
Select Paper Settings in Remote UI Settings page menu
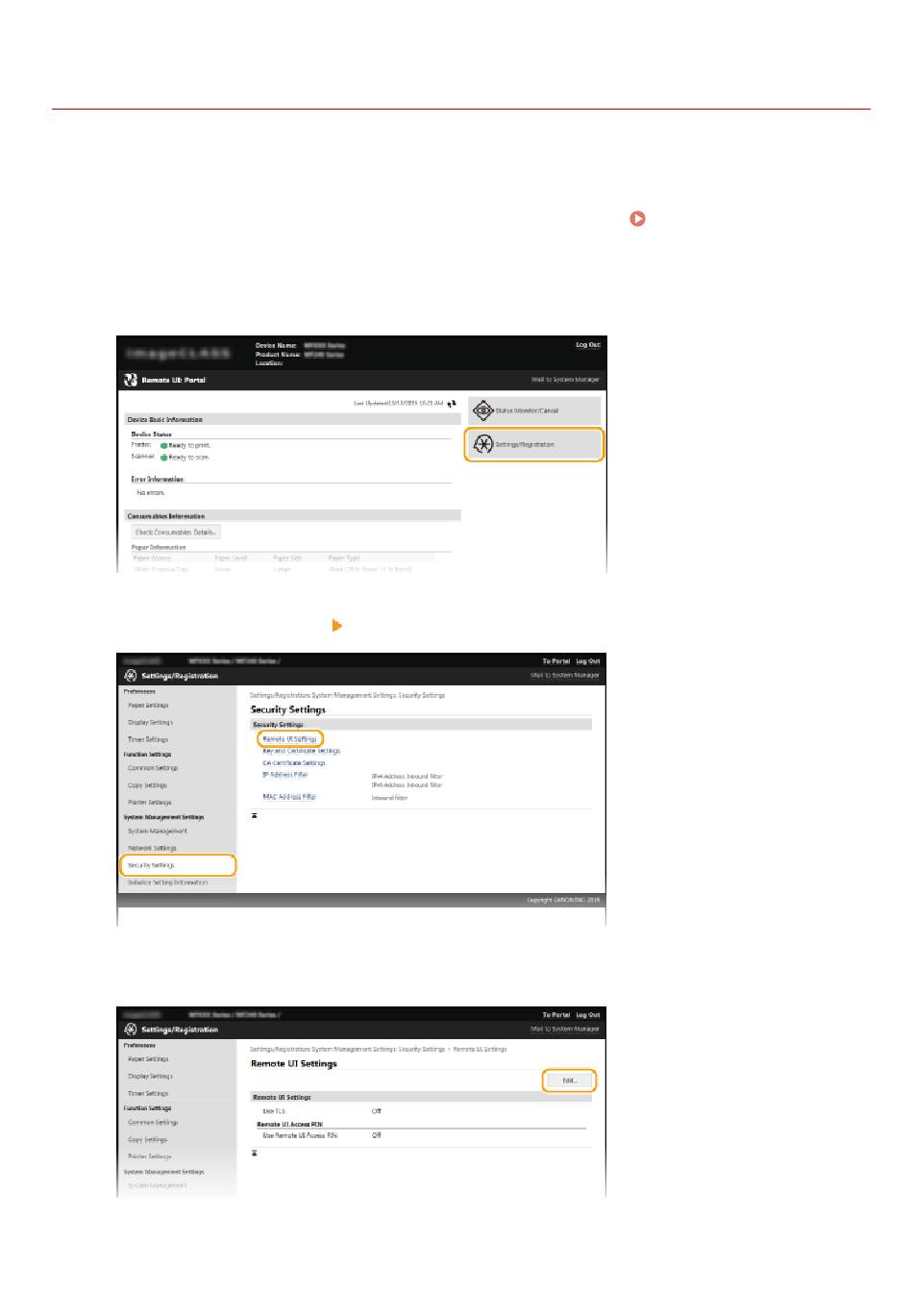[x=148, y=1059]
